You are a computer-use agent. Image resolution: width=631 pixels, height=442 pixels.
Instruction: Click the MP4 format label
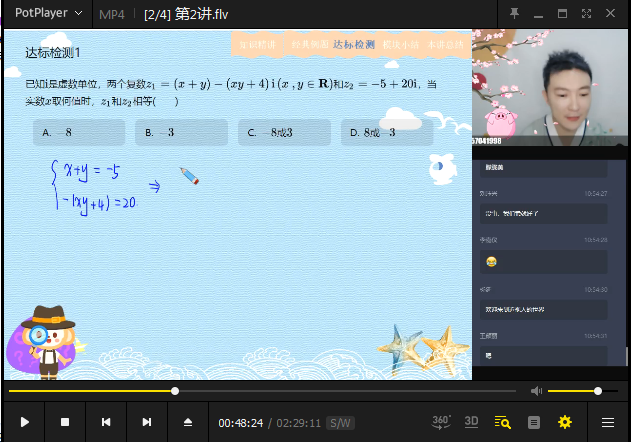(112, 14)
